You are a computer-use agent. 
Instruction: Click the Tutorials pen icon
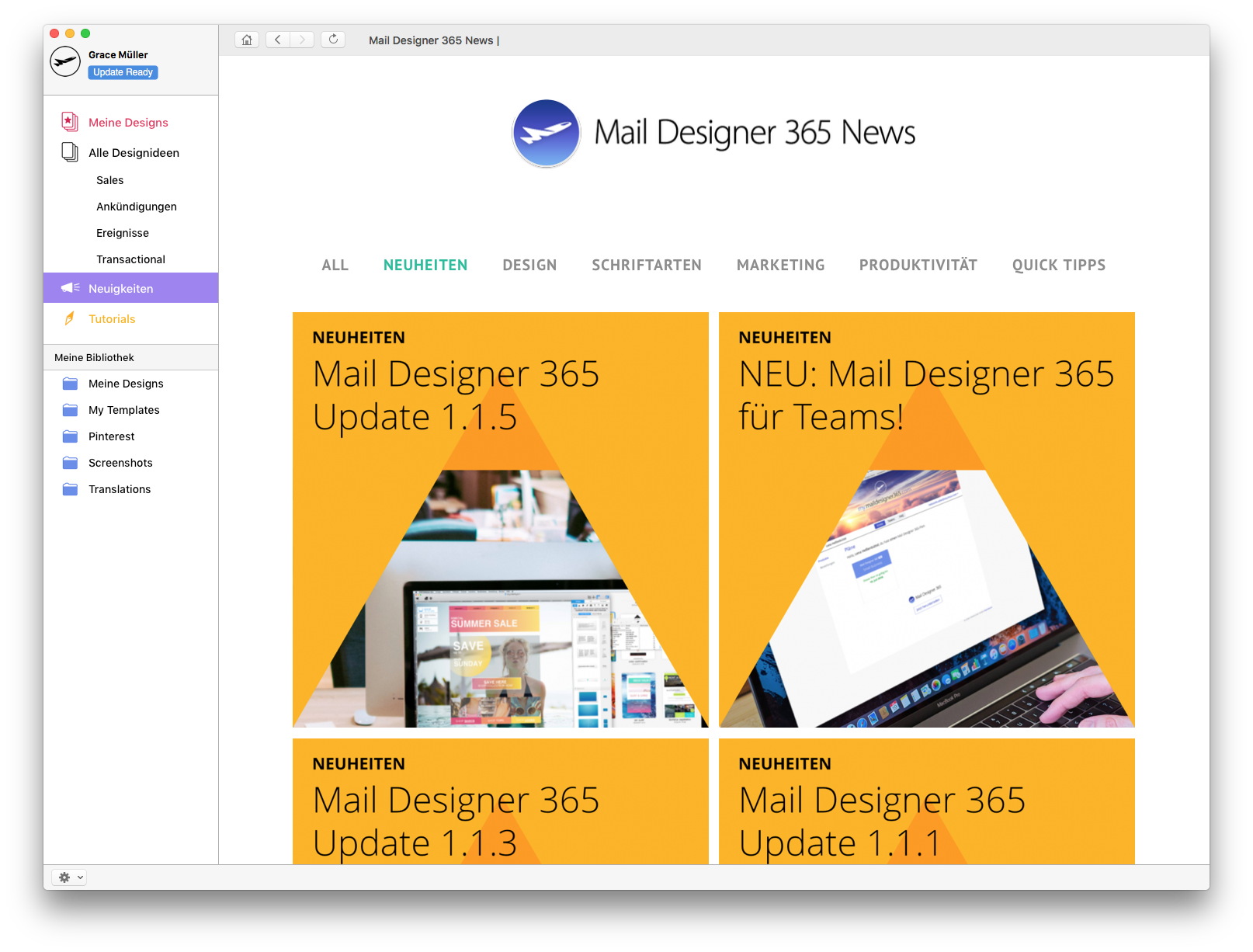click(x=70, y=318)
